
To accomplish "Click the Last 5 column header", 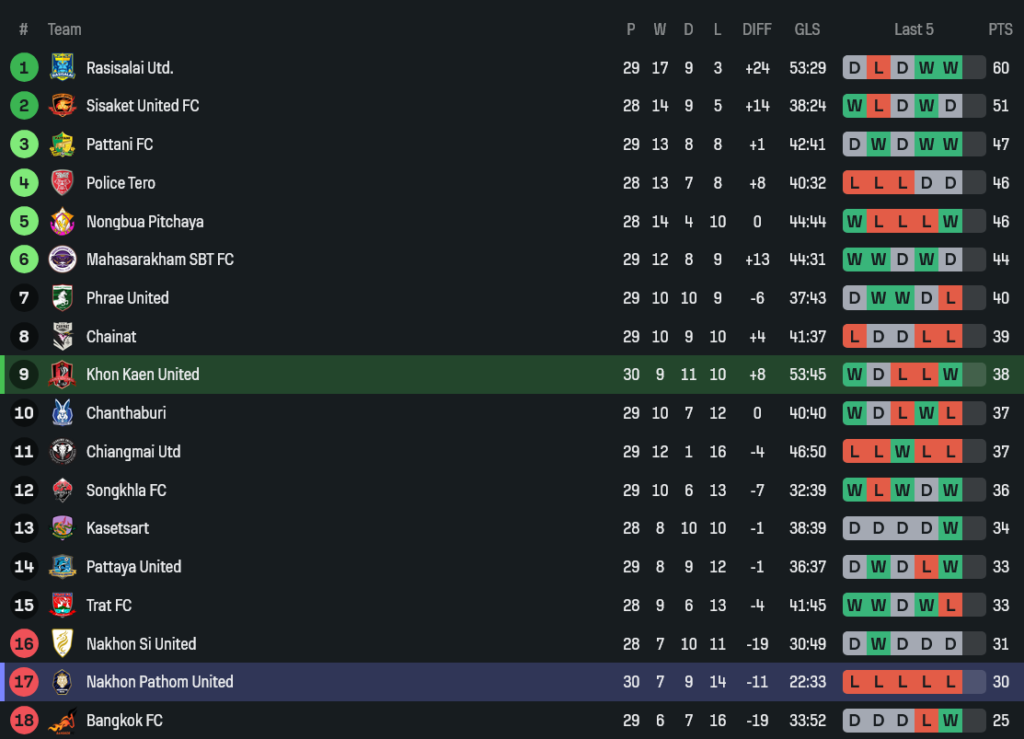I will (913, 29).
